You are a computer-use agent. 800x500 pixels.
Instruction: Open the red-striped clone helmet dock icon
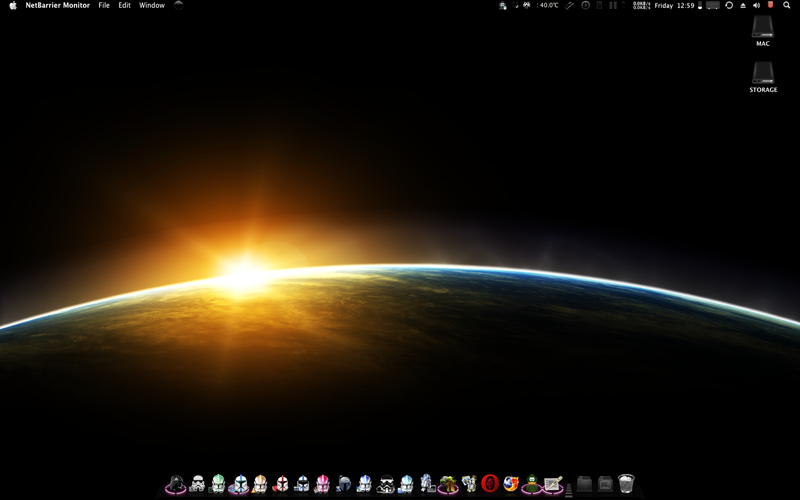tap(281, 484)
